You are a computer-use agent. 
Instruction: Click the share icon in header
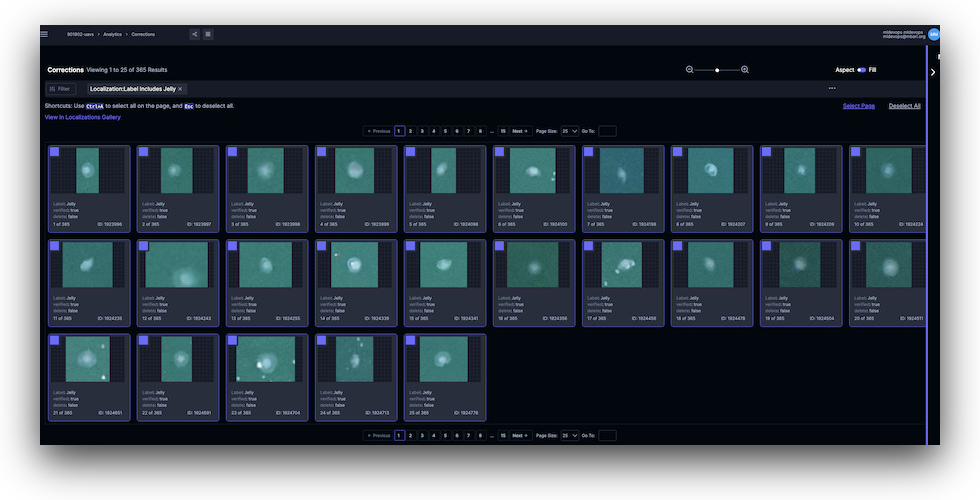194,34
